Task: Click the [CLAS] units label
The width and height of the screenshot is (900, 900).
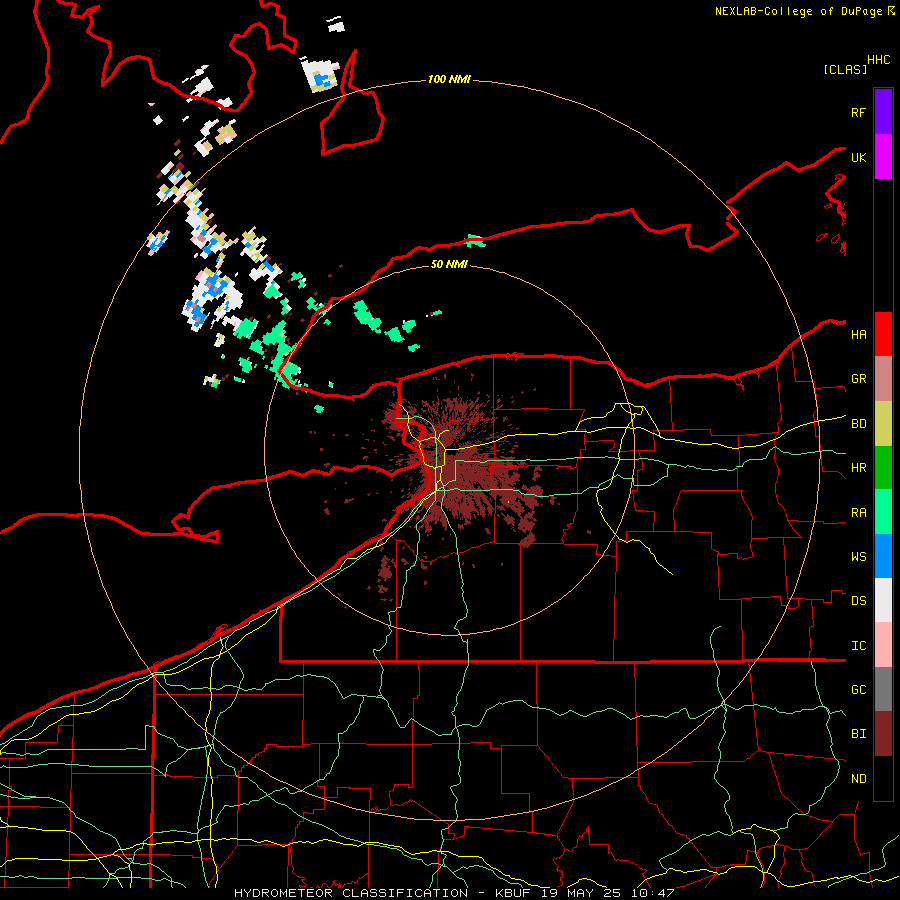Action: (845, 69)
